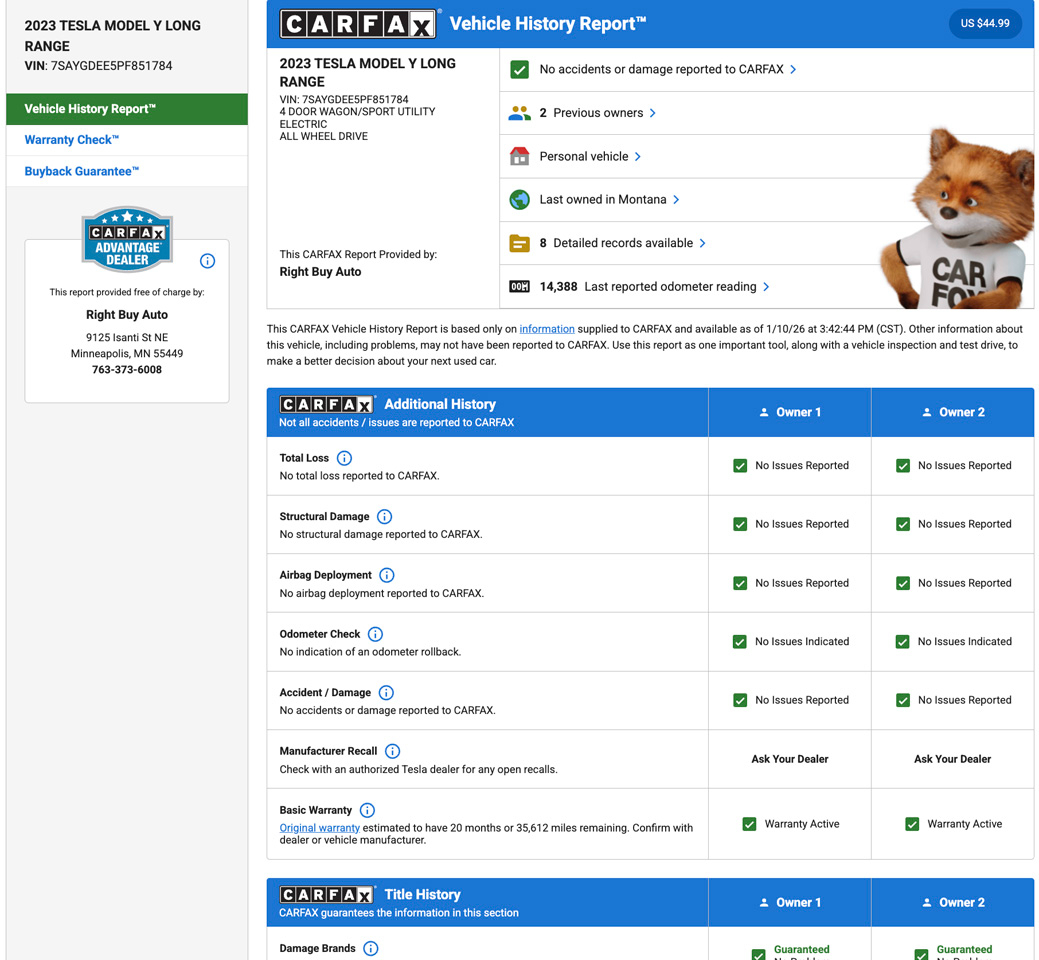
Task: Switch to the Buyback Guarantee tab
Action: click(x=82, y=171)
